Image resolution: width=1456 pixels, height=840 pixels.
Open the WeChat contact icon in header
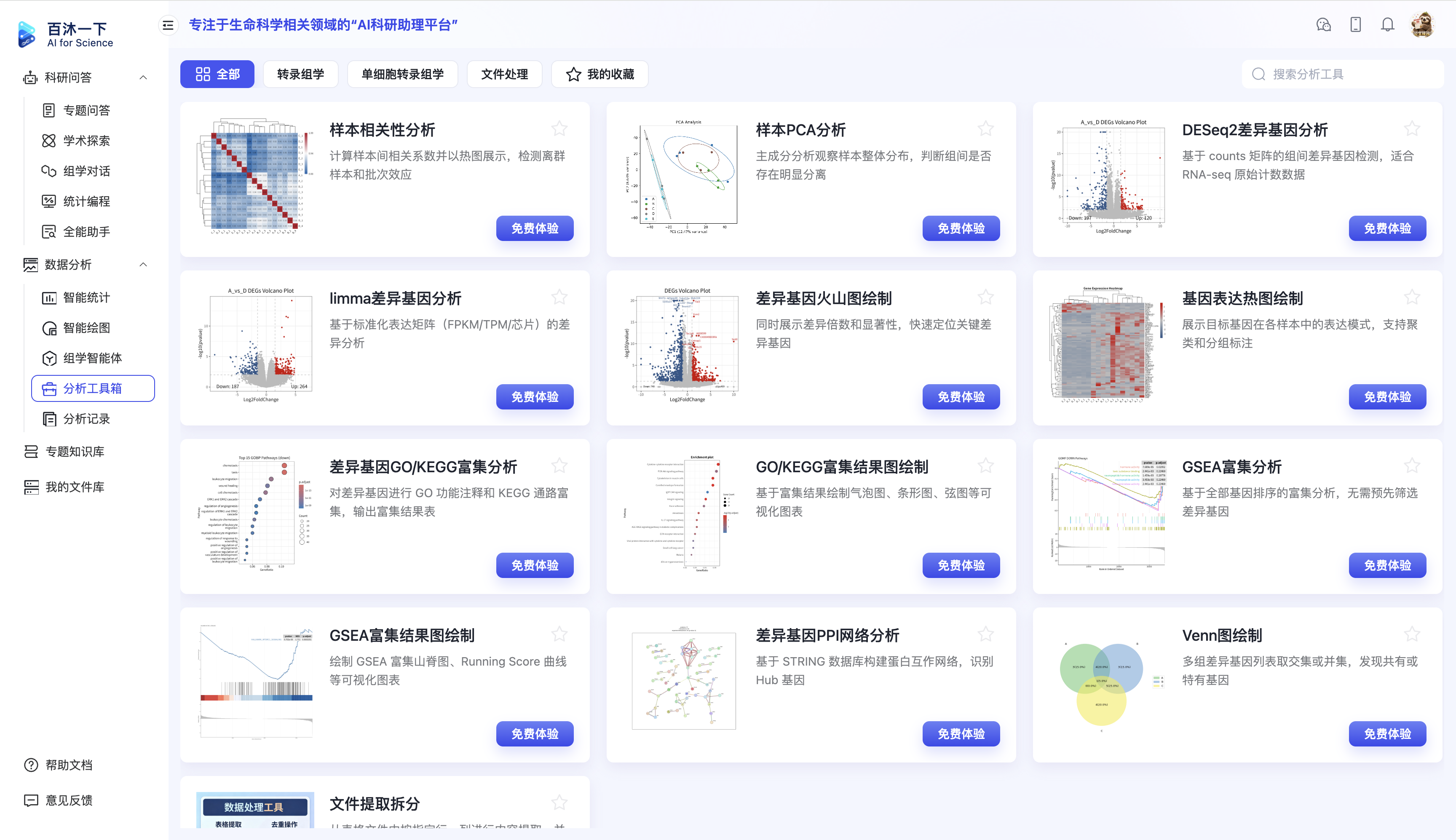point(1323,25)
